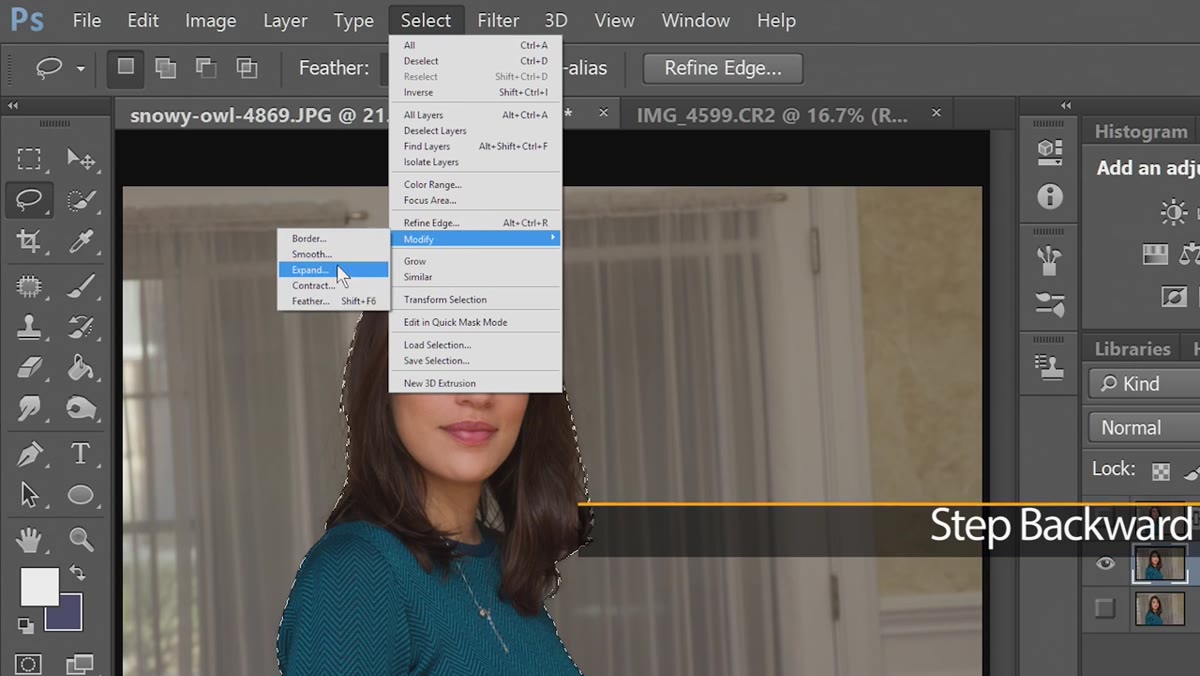Close the IMG_4599.CR2 document tab

point(936,113)
